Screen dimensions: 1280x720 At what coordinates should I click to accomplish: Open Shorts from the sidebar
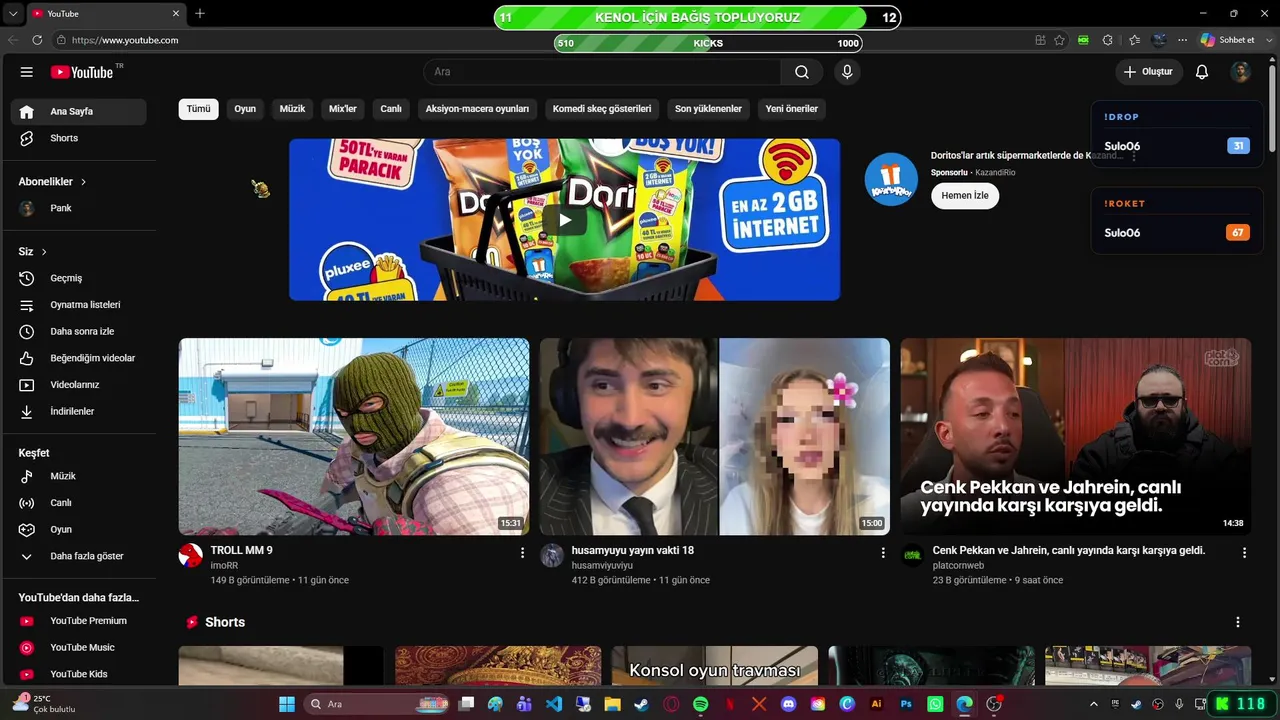(x=79, y=138)
